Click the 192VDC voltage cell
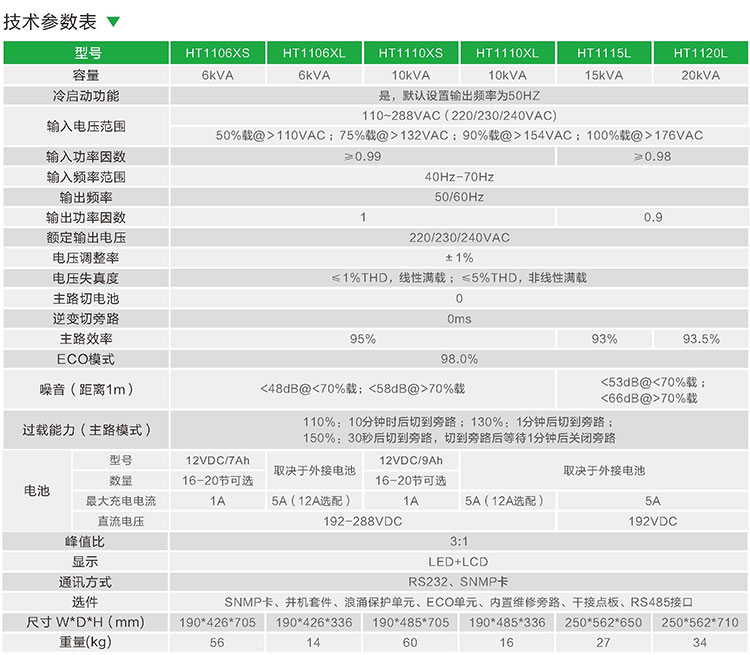 click(652, 521)
